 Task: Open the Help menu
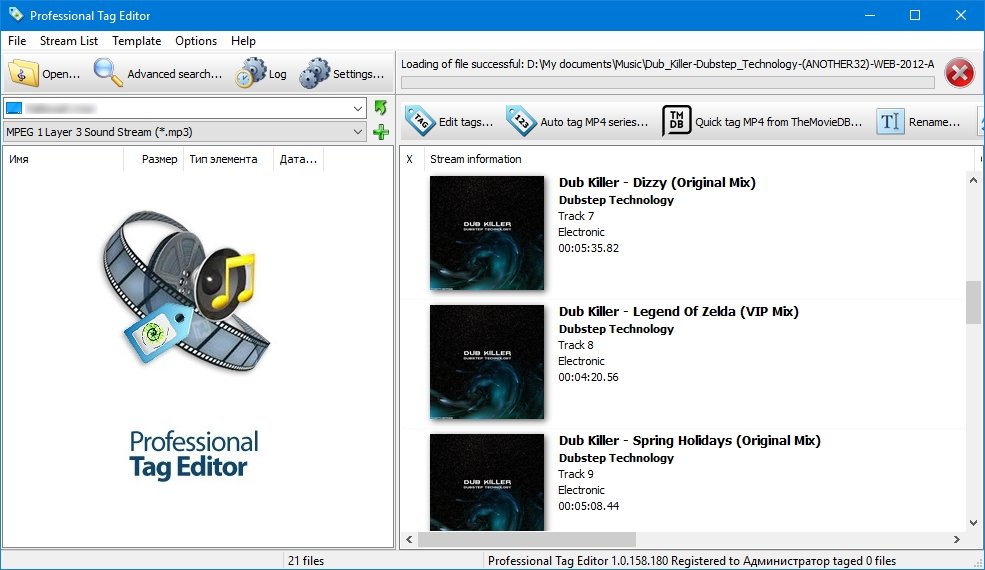pyautogui.click(x=243, y=41)
